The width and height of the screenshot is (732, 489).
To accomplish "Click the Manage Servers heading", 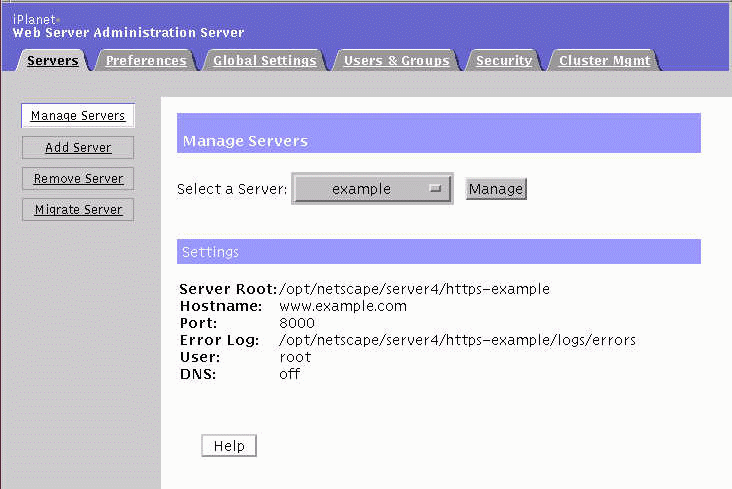I will pos(245,141).
